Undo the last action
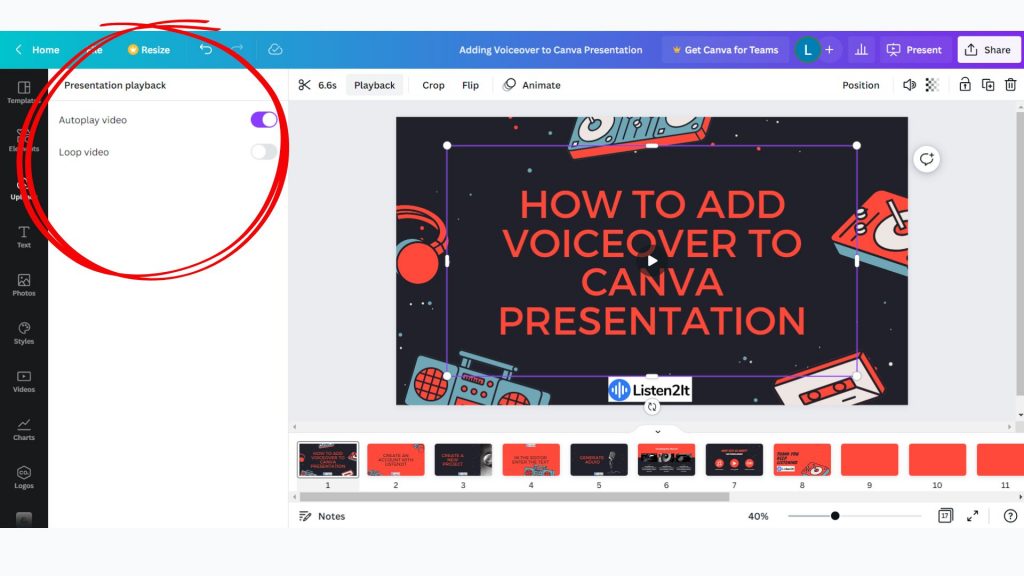Screen dimensions: 1024x576 [206, 49]
